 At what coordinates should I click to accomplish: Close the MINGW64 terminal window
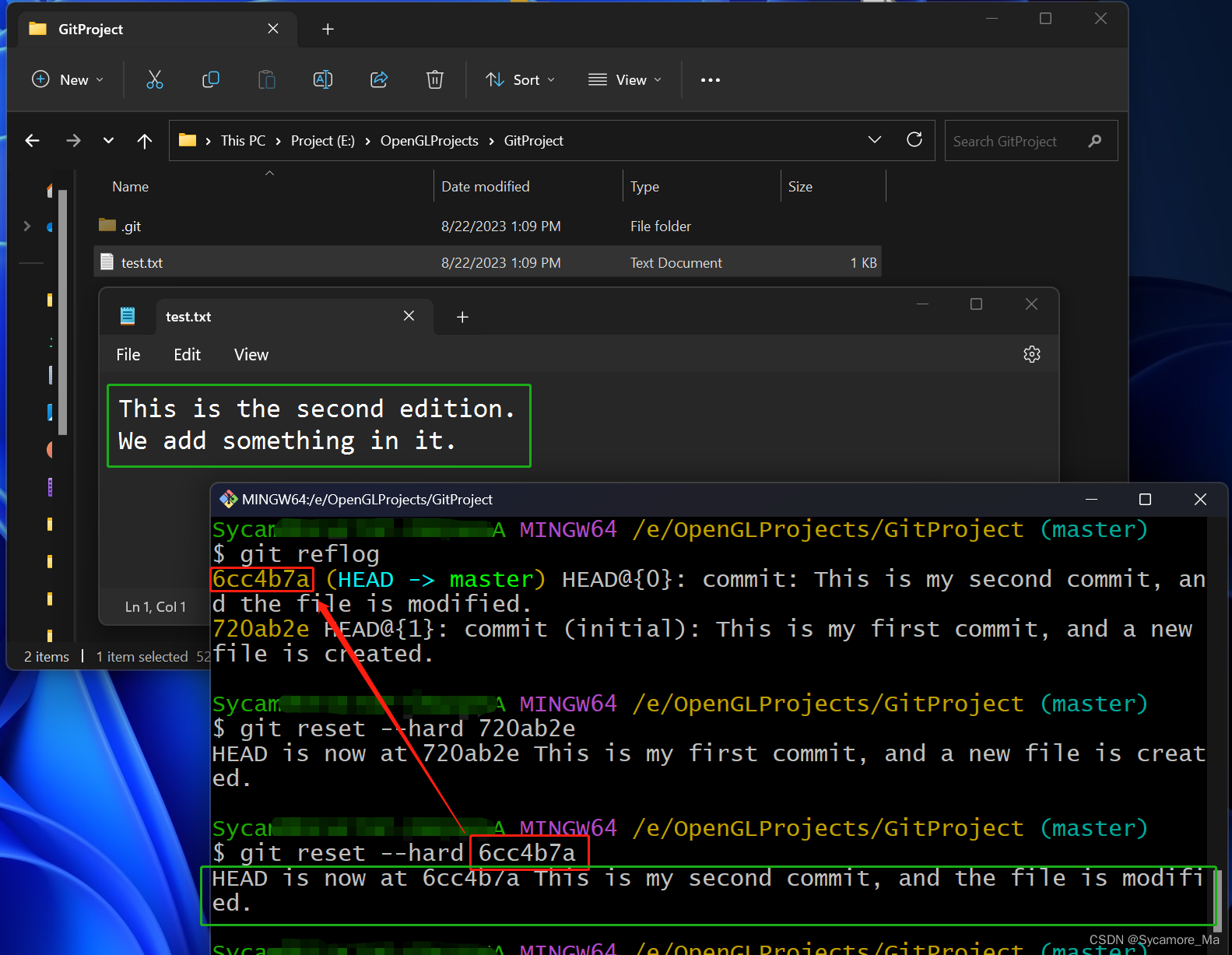1200,499
